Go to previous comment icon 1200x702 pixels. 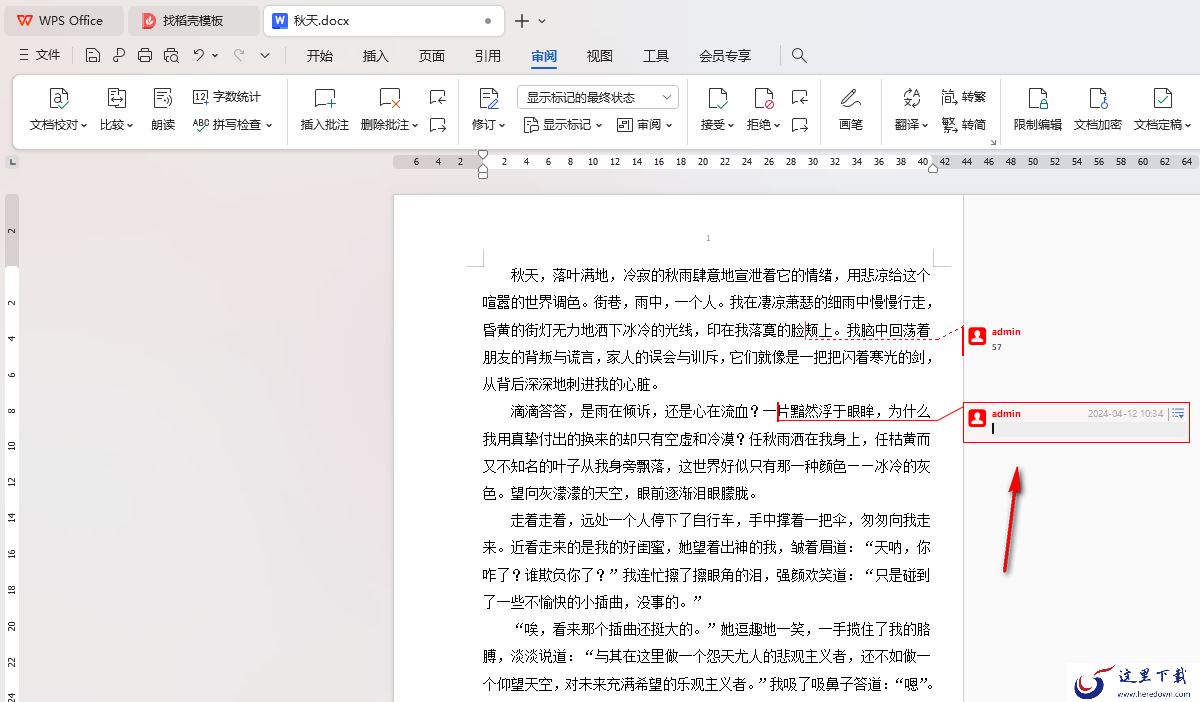point(437,97)
